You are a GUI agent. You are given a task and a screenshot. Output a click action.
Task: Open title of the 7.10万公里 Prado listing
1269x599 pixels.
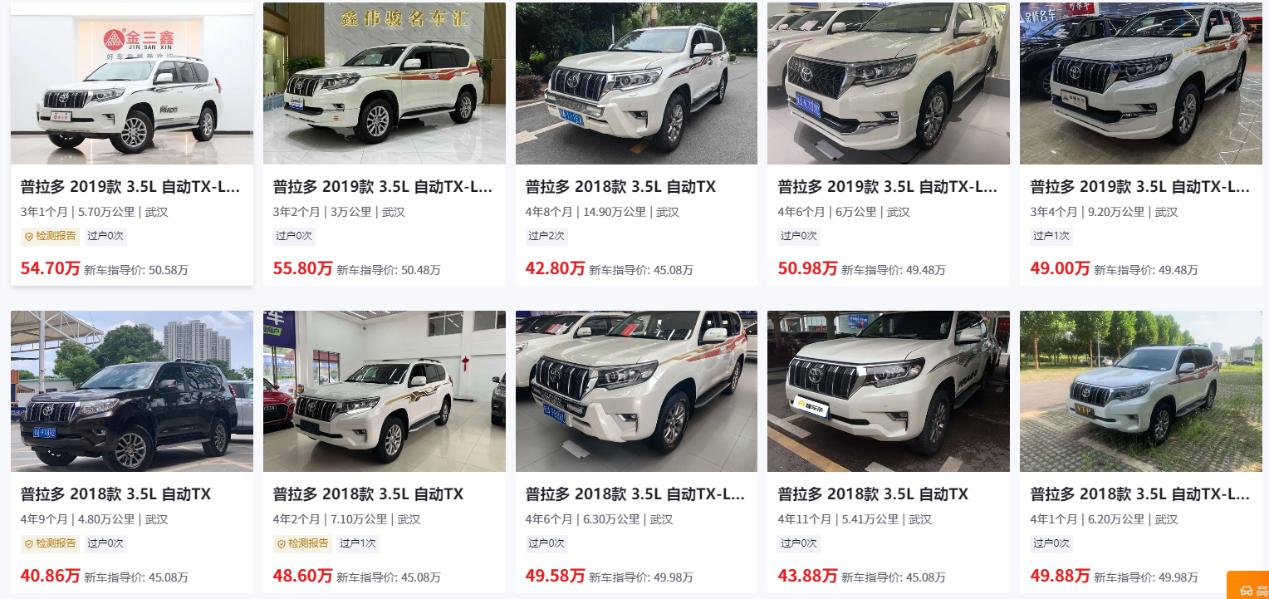click(368, 494)
